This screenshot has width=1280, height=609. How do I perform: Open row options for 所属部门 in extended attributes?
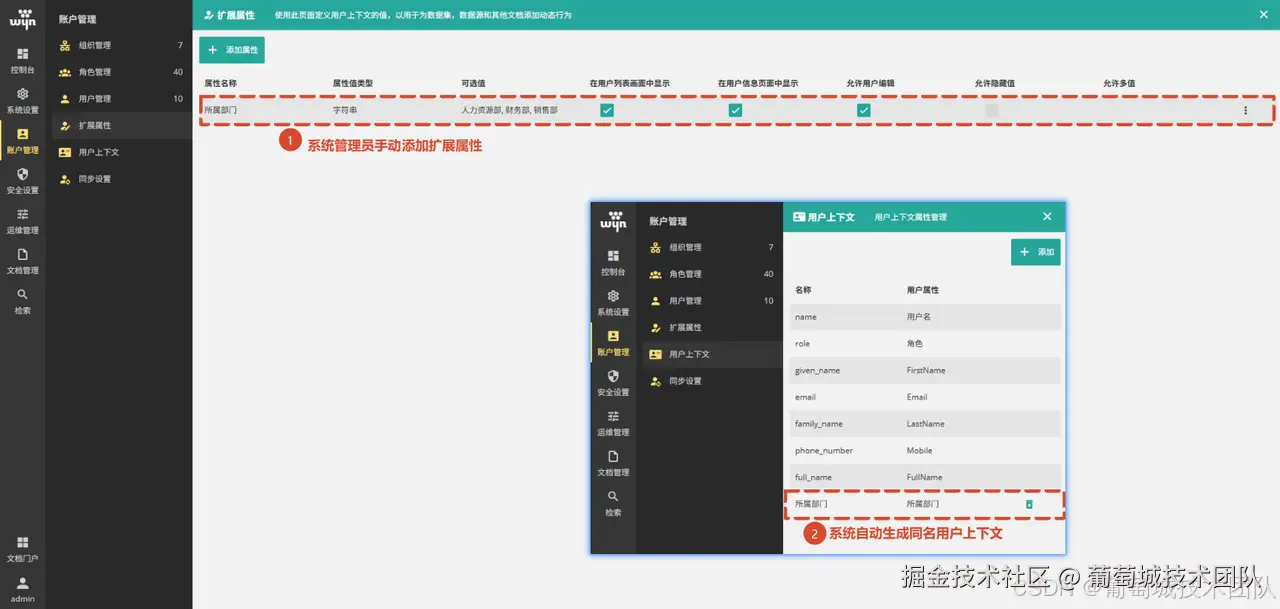[x=1245, y=110]
